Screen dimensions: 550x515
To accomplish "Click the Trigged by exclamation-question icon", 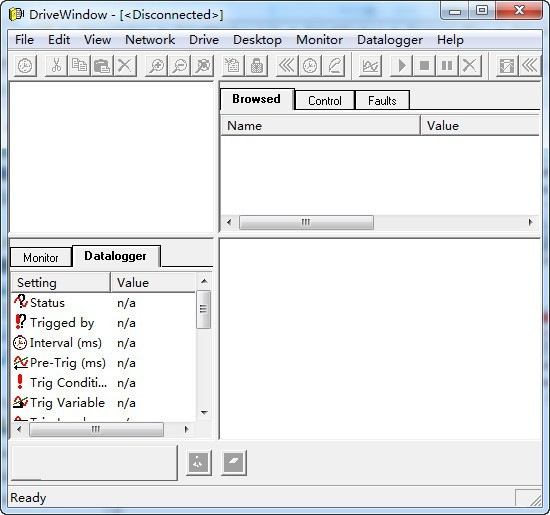I will point(20,322).
